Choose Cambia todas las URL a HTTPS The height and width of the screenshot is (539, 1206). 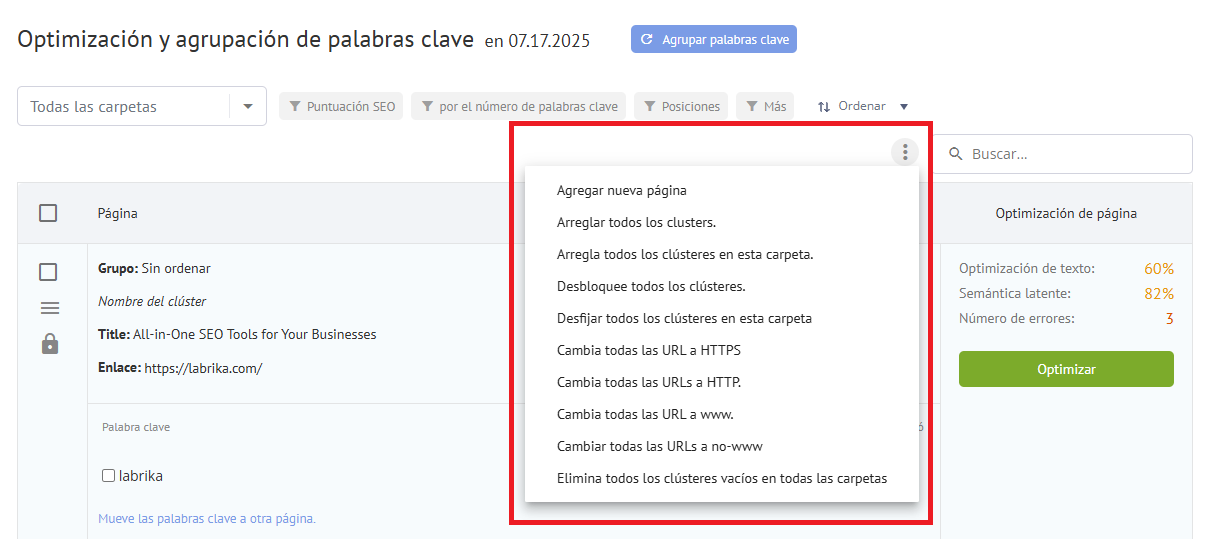point(721,350)
